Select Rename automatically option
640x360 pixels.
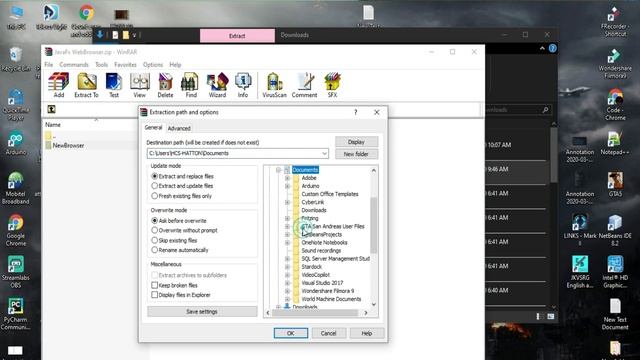coord(180,250)
